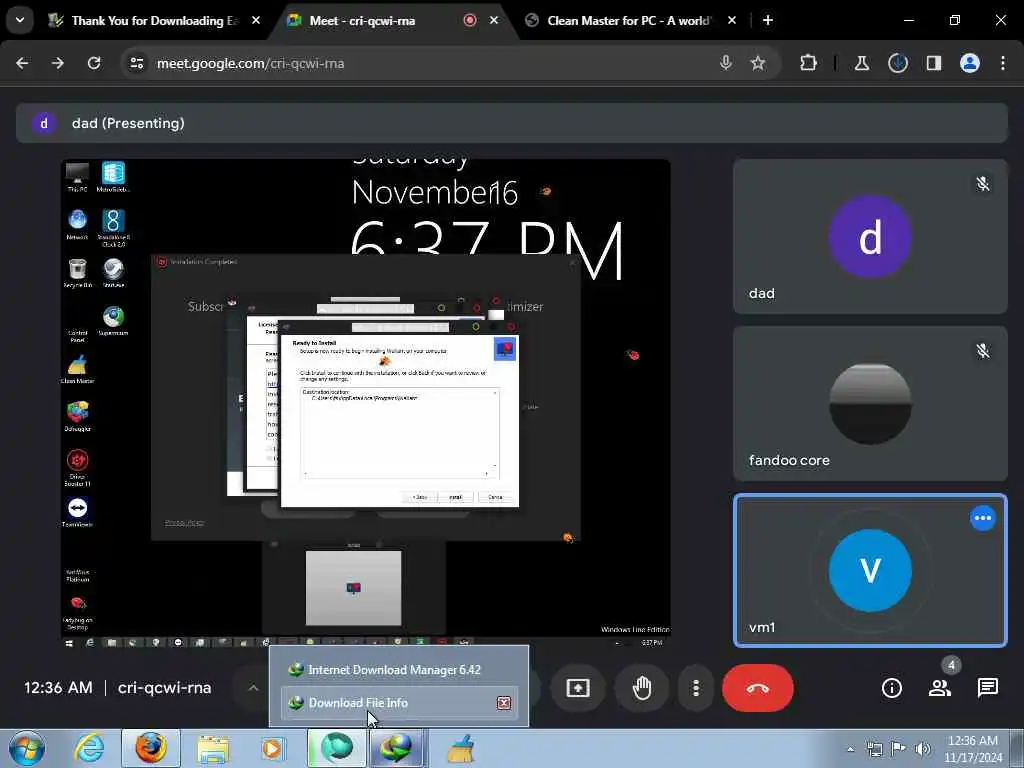
Task: Show hidden system tray icons
Action: click(x=850, y=749)
